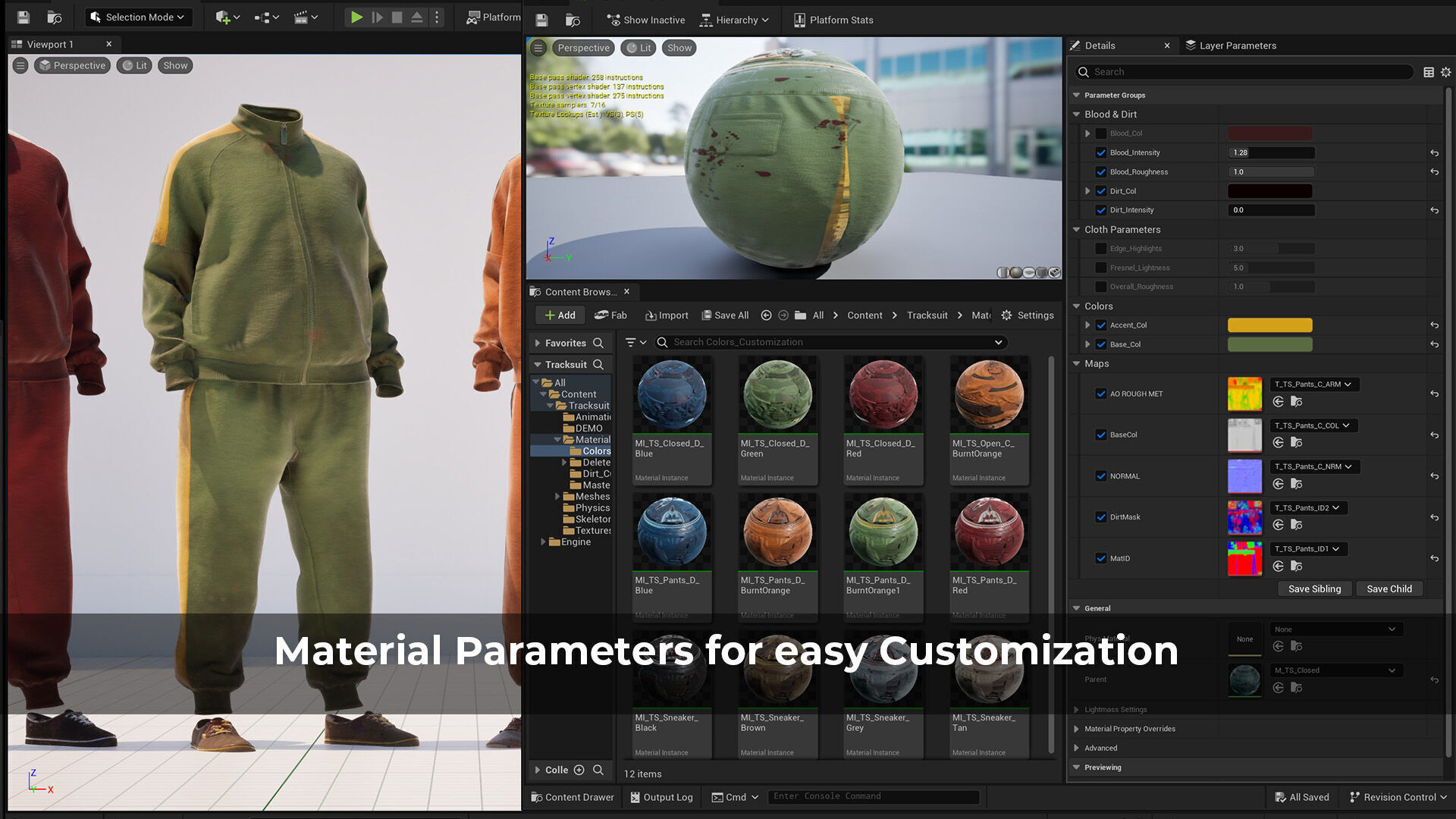Open the Cinematics clapperboard dropdown

tap(306, 17)
